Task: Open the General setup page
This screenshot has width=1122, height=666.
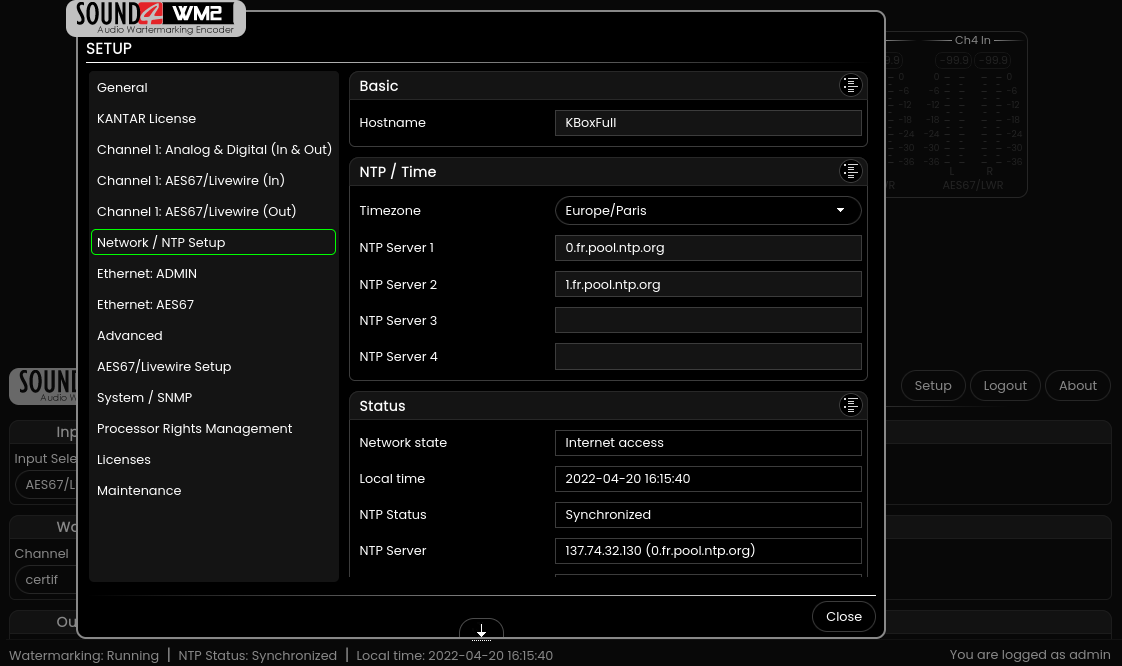Action: (213, 87)
